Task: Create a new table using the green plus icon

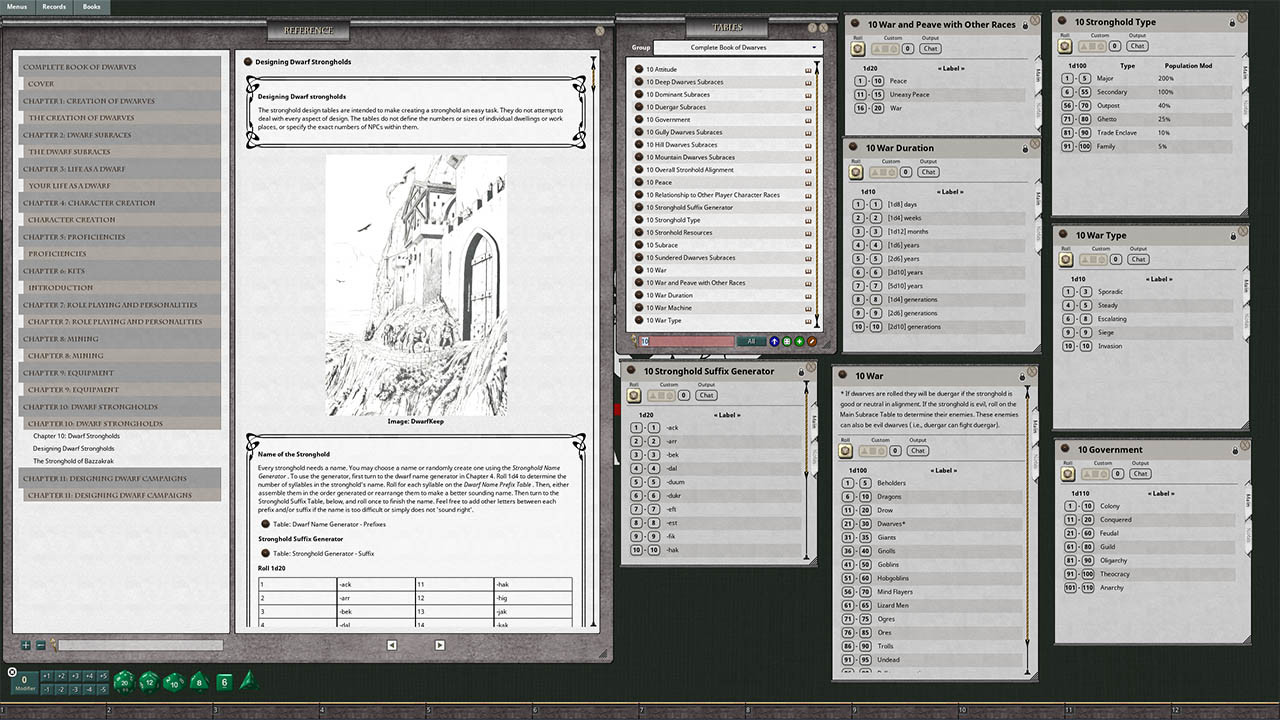Action: tap(798, 342)
